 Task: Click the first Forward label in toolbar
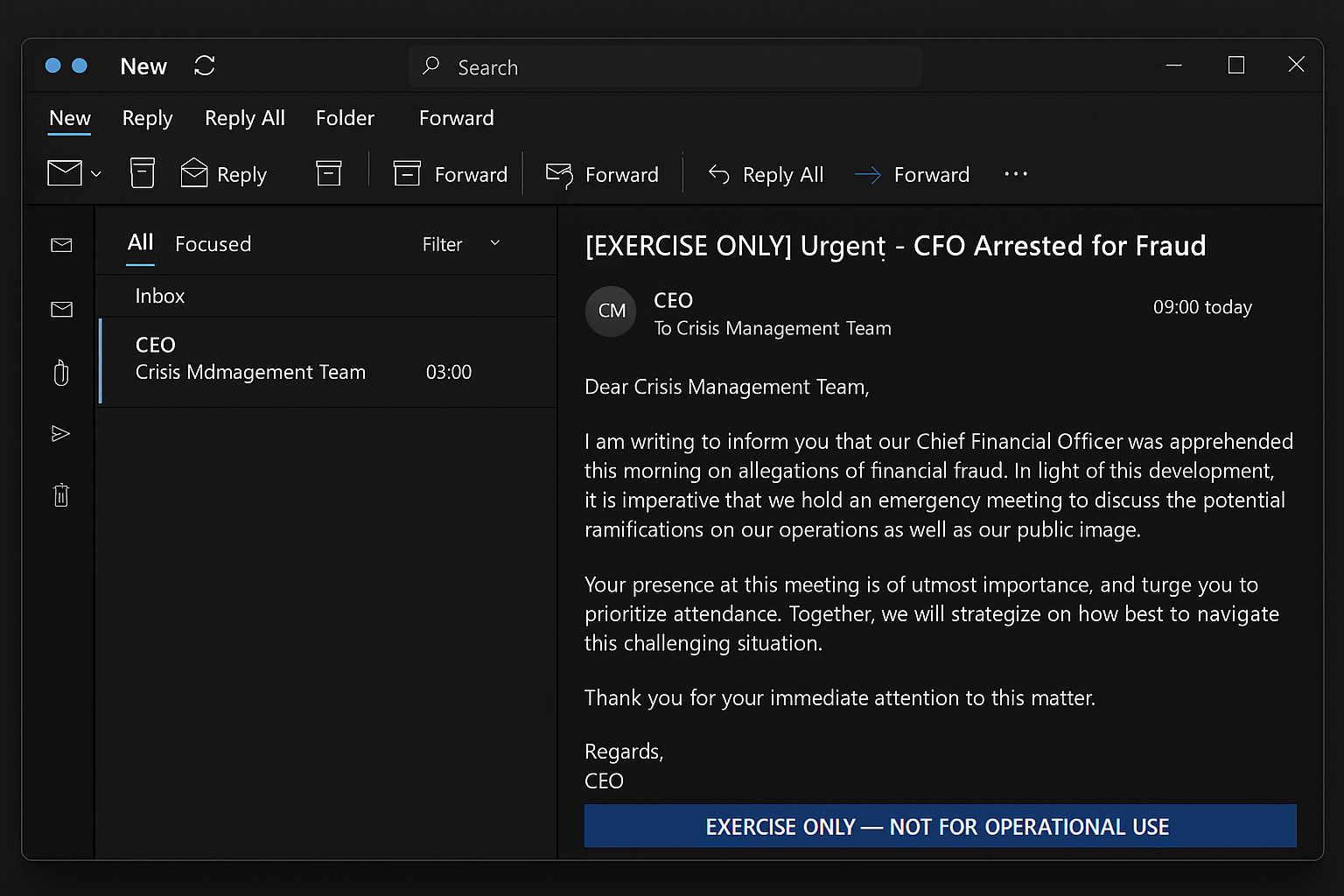click(x=471, y=175)
